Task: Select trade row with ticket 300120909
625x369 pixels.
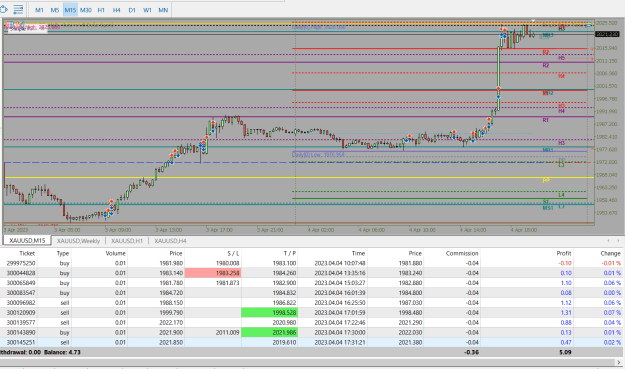Action: (311, 313)
